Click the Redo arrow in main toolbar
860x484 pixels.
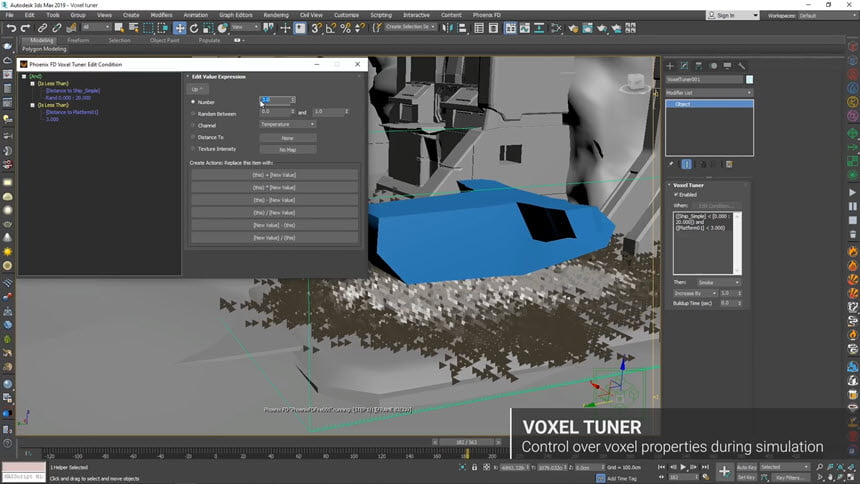(25, 28)
